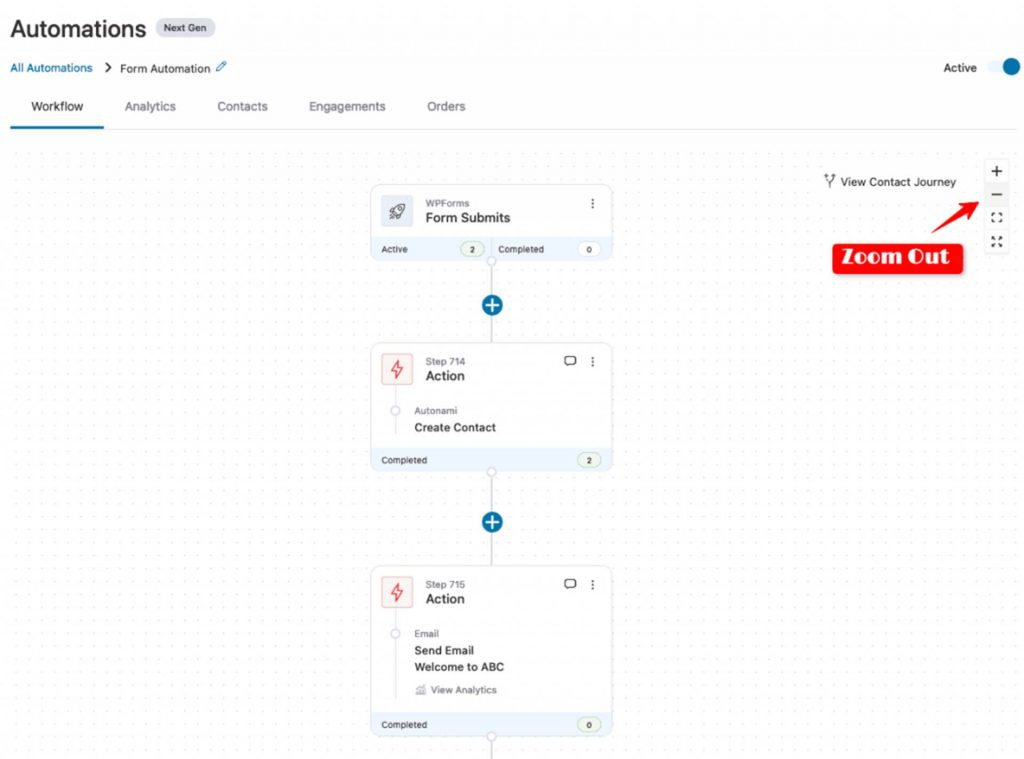This screenshot has height=759, width=1024.
Task: Click the lightning bolt icon on Step 714
Action: tap(397, 369)
